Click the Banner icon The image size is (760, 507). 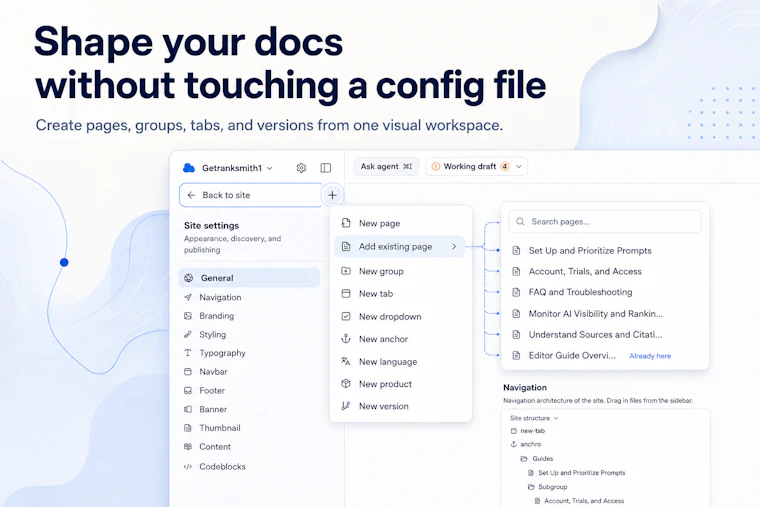tap(188, 409)
